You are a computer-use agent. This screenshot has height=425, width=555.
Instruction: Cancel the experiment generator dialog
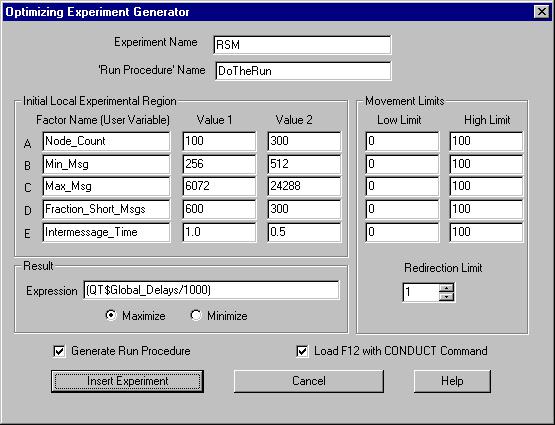(x=309, y=381)
